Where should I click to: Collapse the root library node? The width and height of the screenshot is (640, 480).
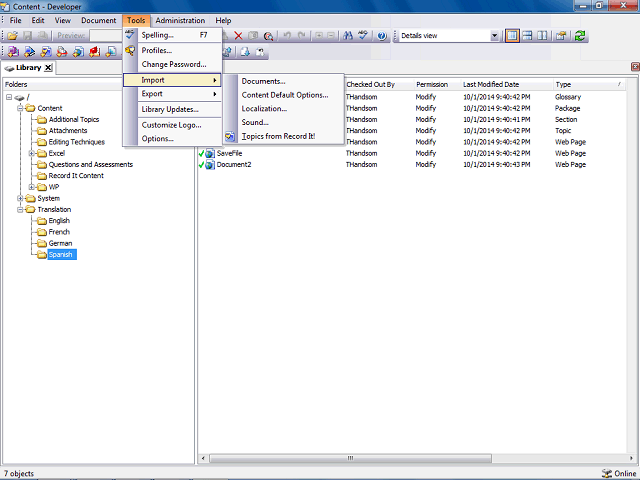(9, 97)
